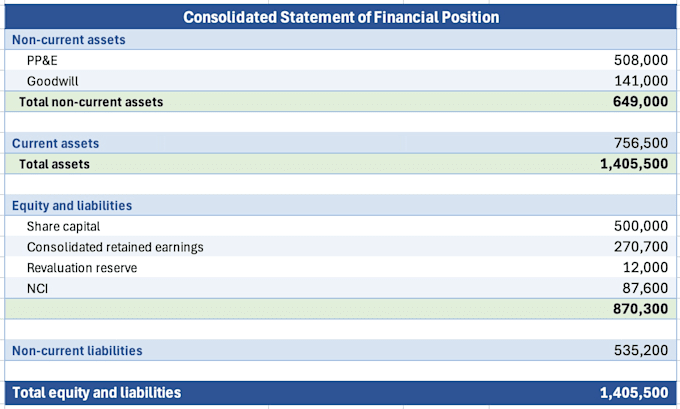Viewport: 680px width, 409px height.
Task: Select the Goodwill value 141,000
Action: [641, 81]
